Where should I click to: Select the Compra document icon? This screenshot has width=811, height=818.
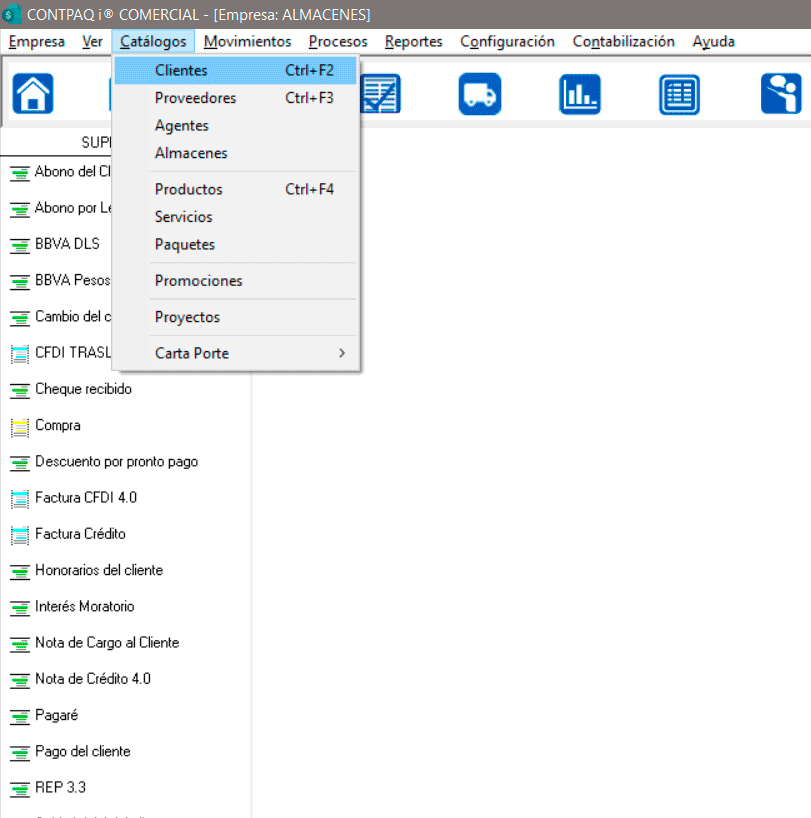pyautogui.click(x=19, y=426)
